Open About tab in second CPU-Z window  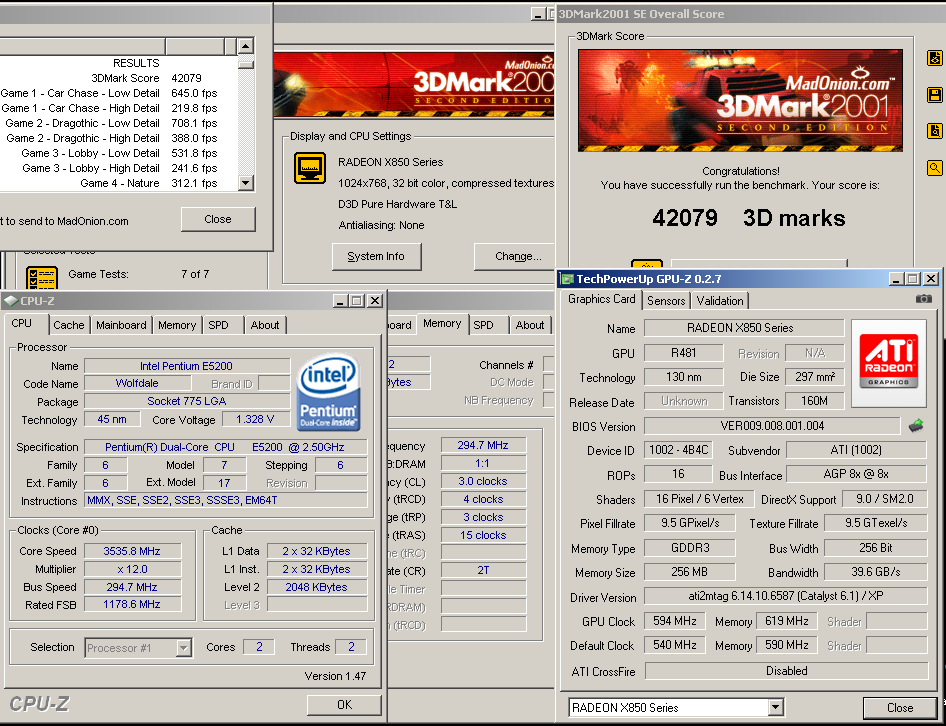530,325
